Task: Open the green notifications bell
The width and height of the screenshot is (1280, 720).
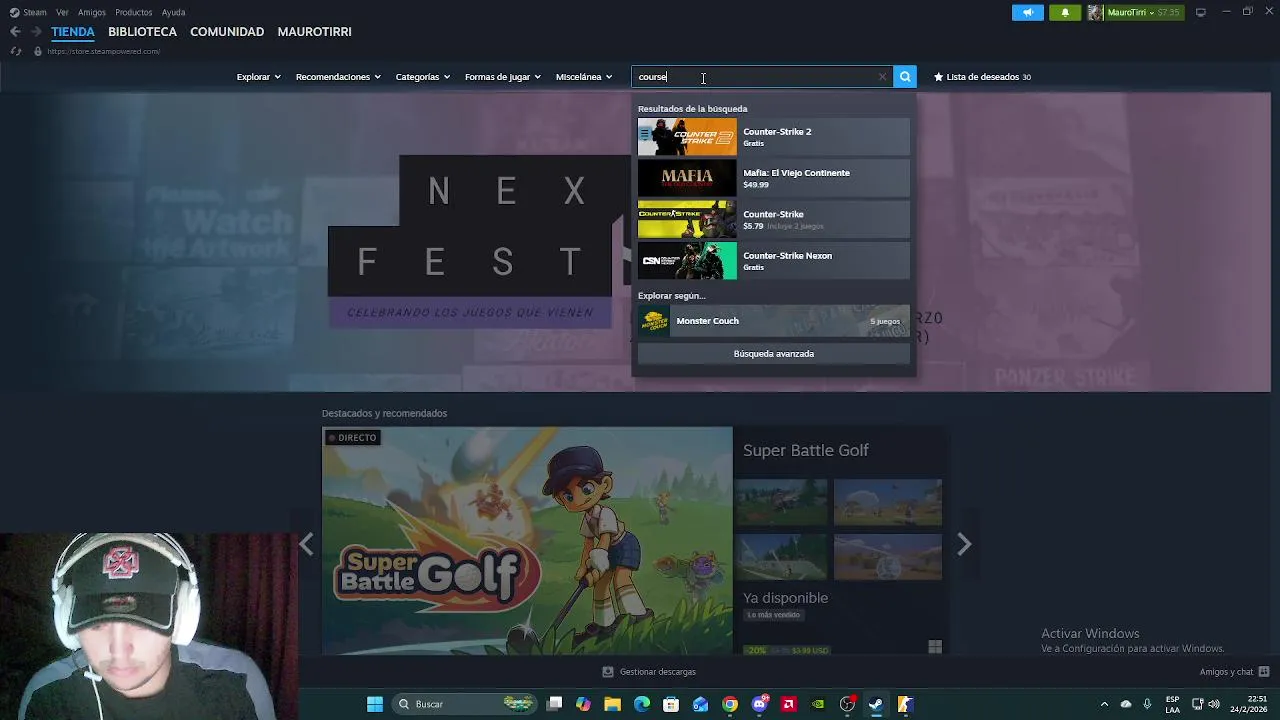Action: click(1065, 12)
